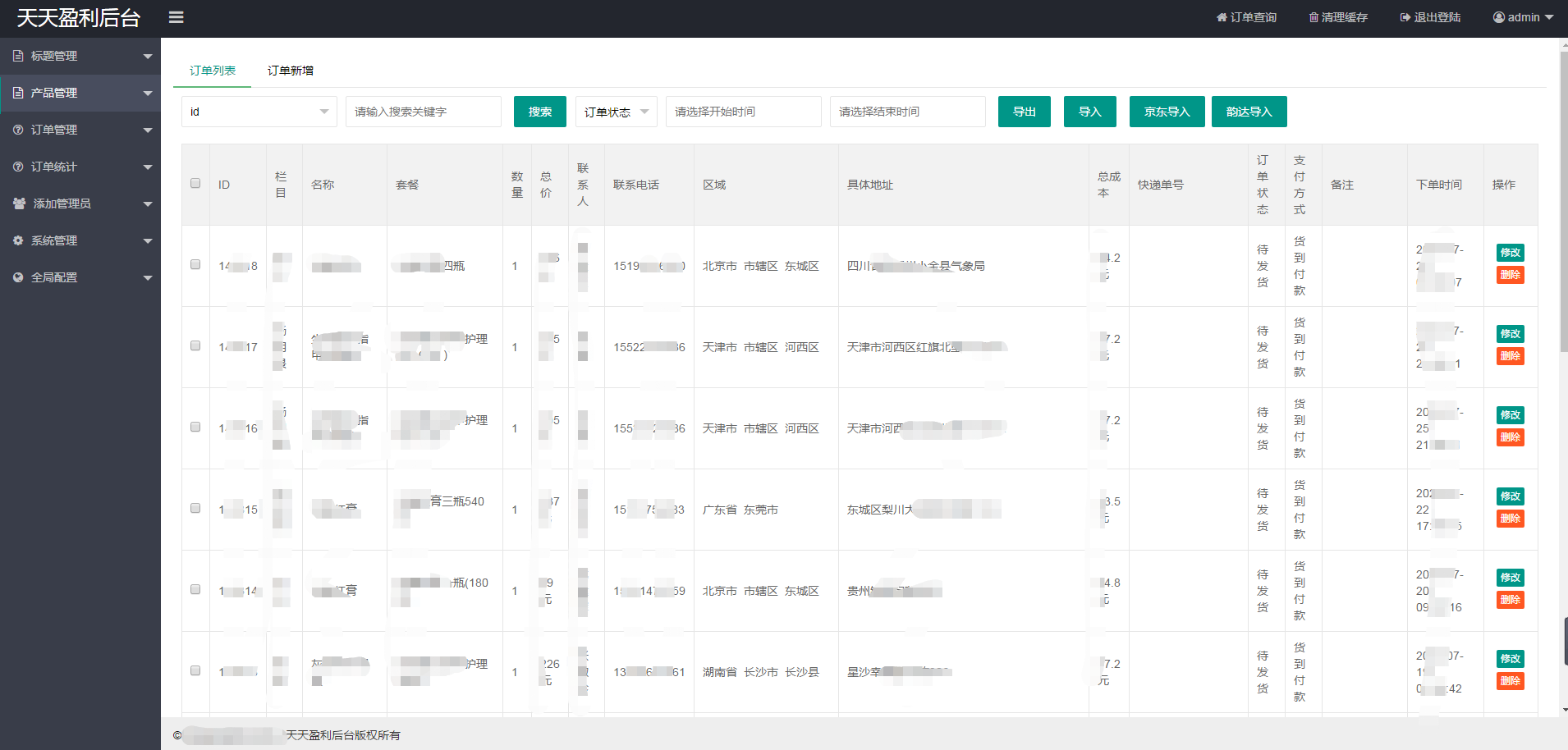The image size is (1568, 750).
Task: Click the 退出登陆 logout icon
Action: [1405, 17]
